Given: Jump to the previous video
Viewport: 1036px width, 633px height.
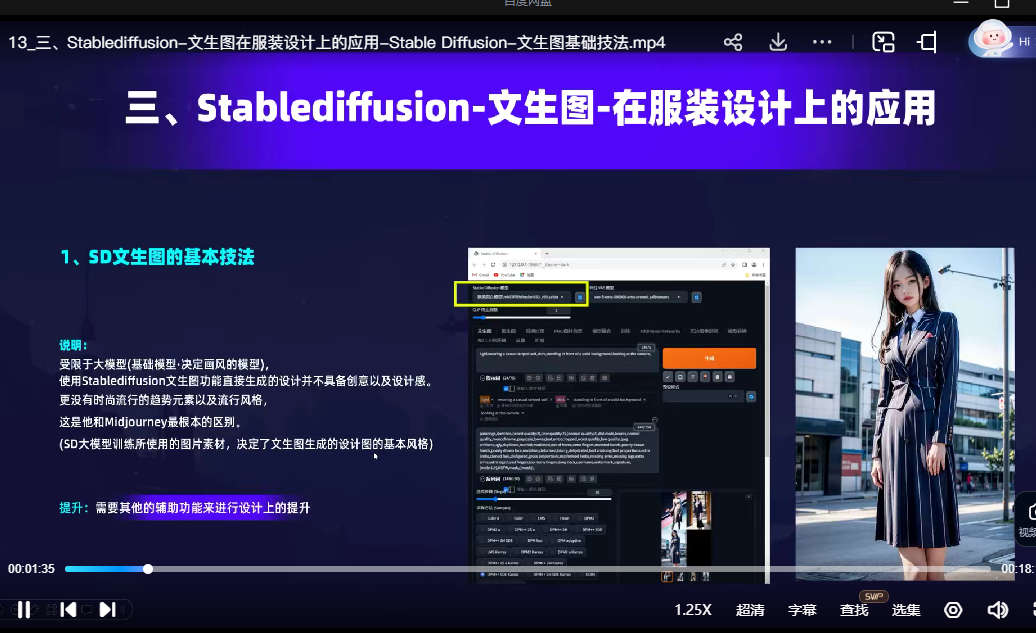Looking at the screenshot, I should click(x=68, y=609).
